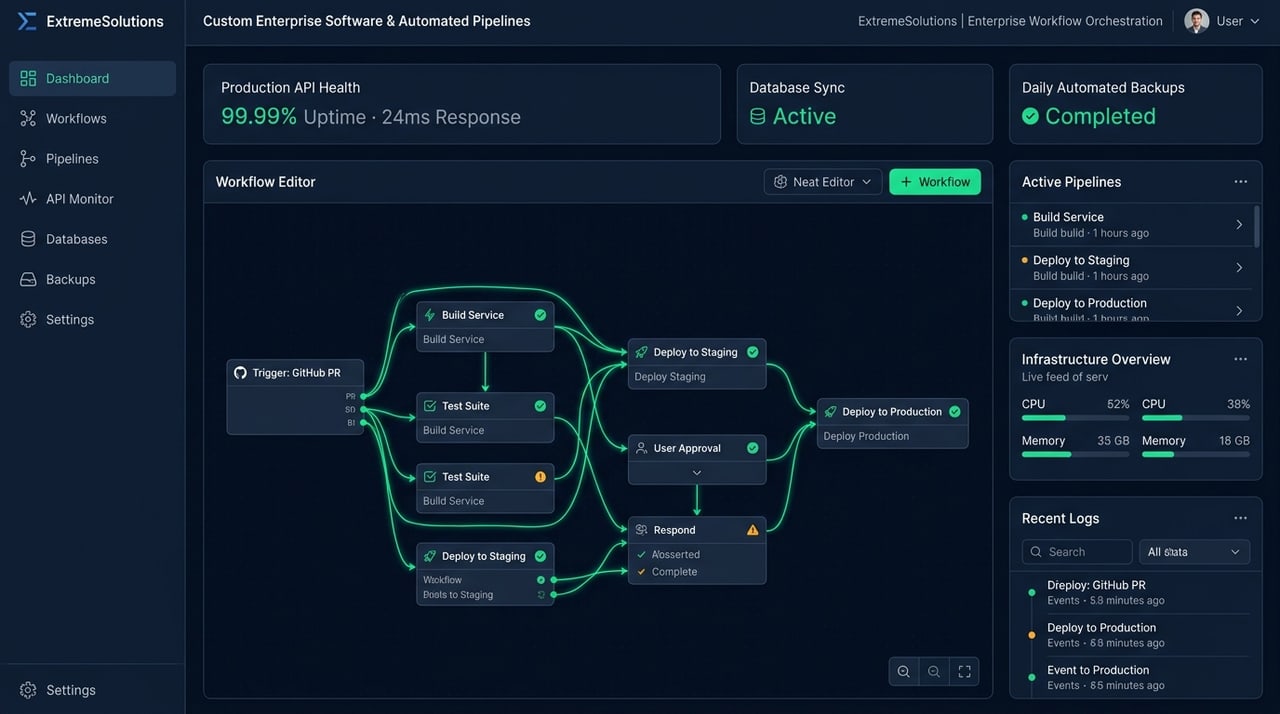Toggle status check on lower-left Deploy to Staging node
Screen dimensions: 1280x714
540,556
